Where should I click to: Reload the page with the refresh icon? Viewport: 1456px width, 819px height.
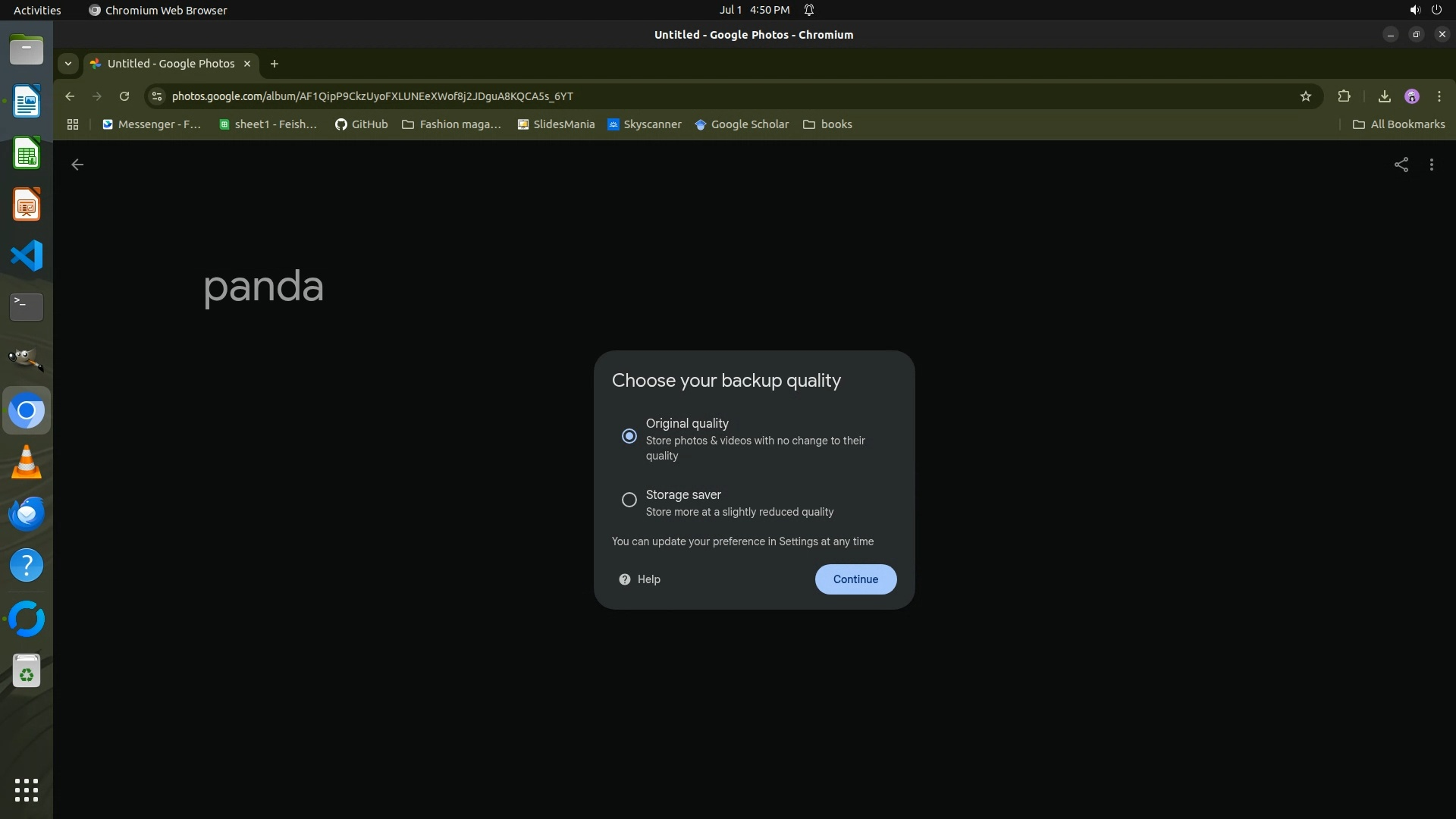124,96
